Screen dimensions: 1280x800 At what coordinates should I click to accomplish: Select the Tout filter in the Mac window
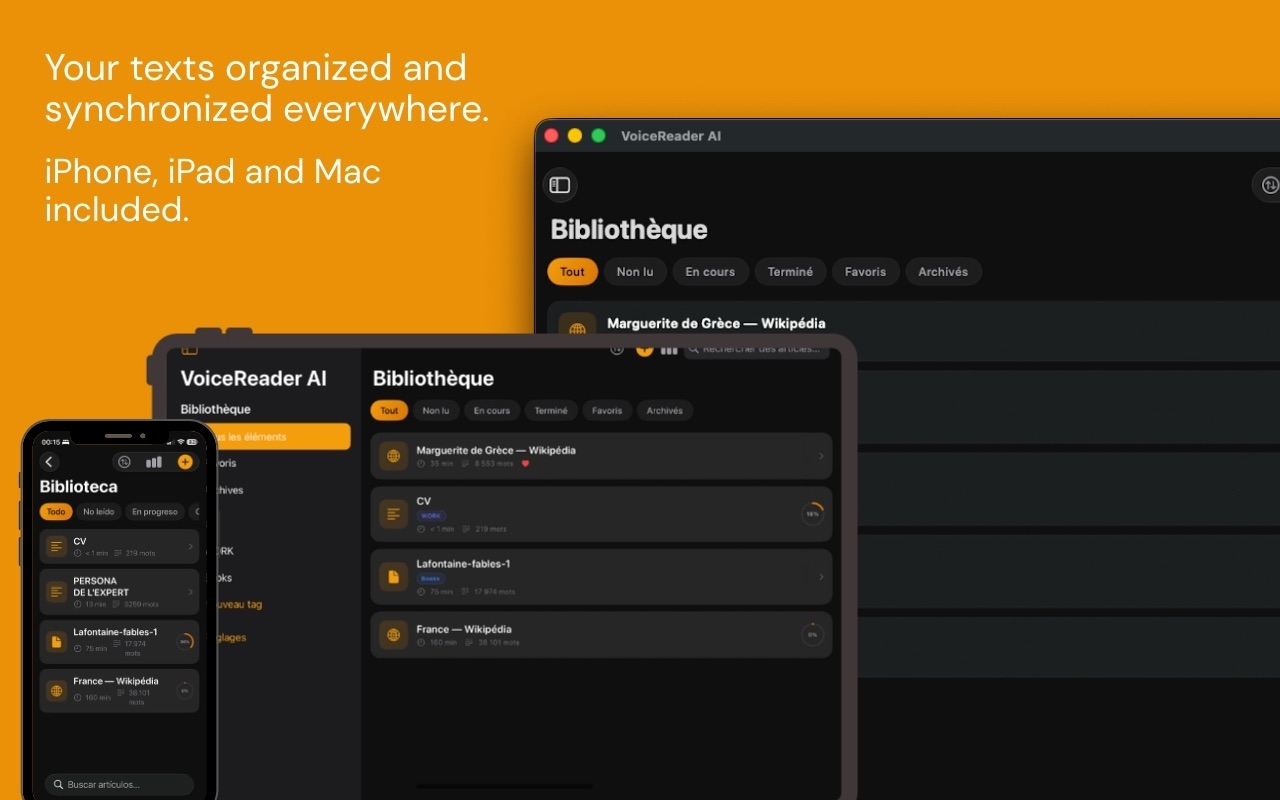tap(573, 272)
